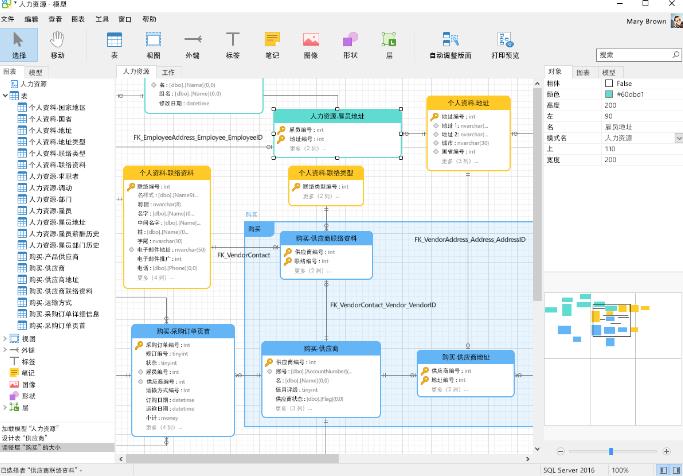Screen dimensions: 683x476
Task: Pick the 笔记 note tool in toolbar
Action: [272, 45]
